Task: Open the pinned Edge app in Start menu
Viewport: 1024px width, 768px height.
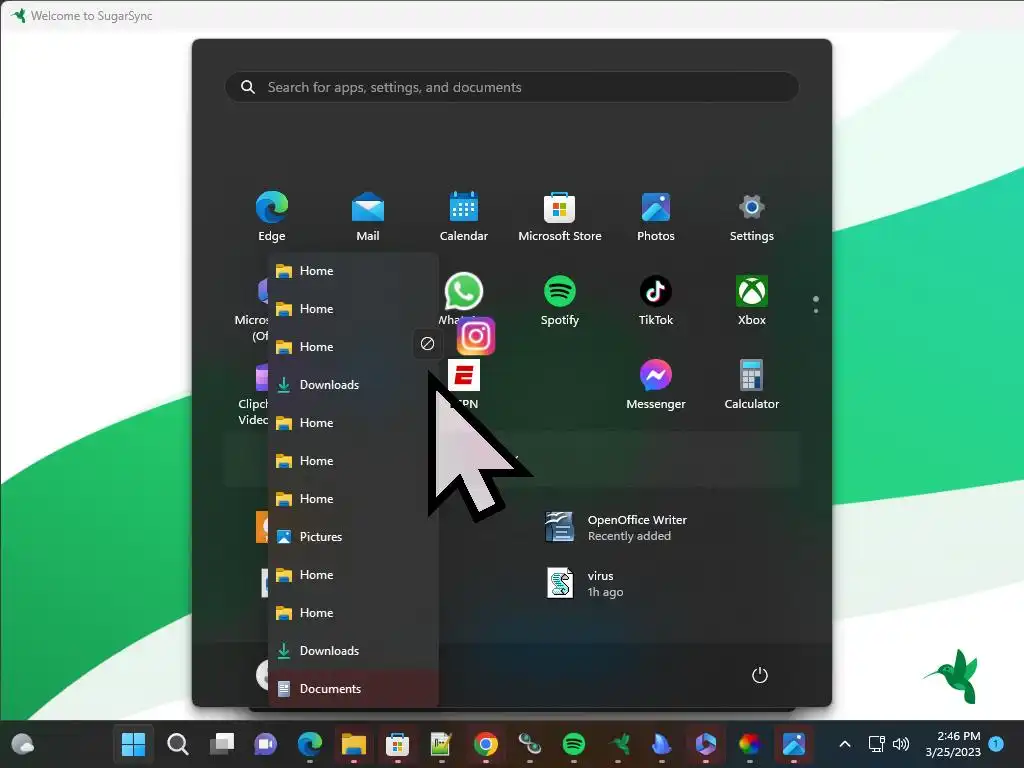Action: [272, 216]
